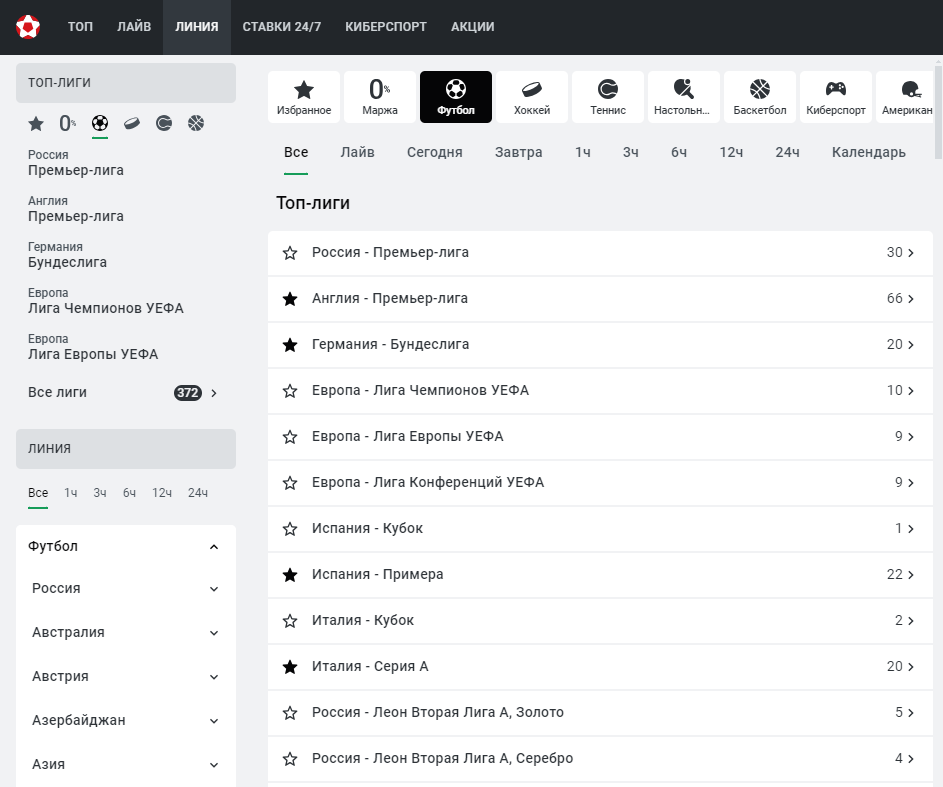Select the main 12ч time filter tab
943x787 pixels.
point(731,153)
